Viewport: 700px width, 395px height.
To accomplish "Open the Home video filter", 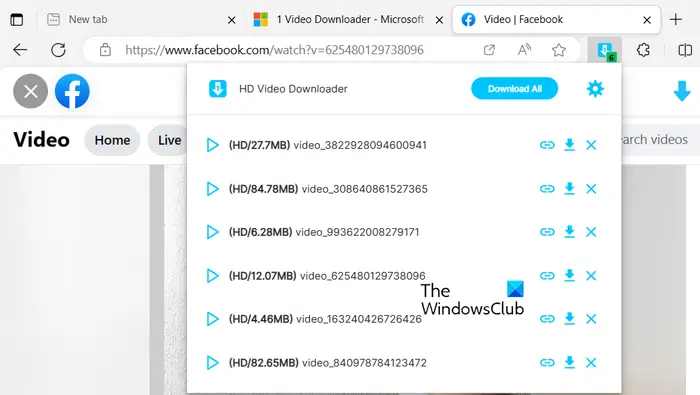I will [x=112, y=140].
